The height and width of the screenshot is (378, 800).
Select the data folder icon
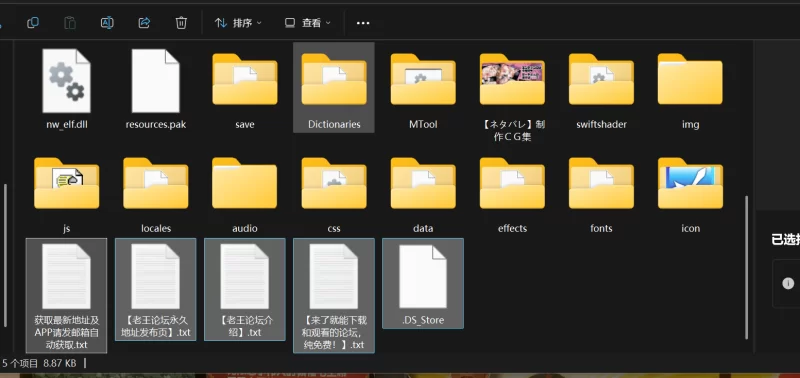[x=423, y=184]
